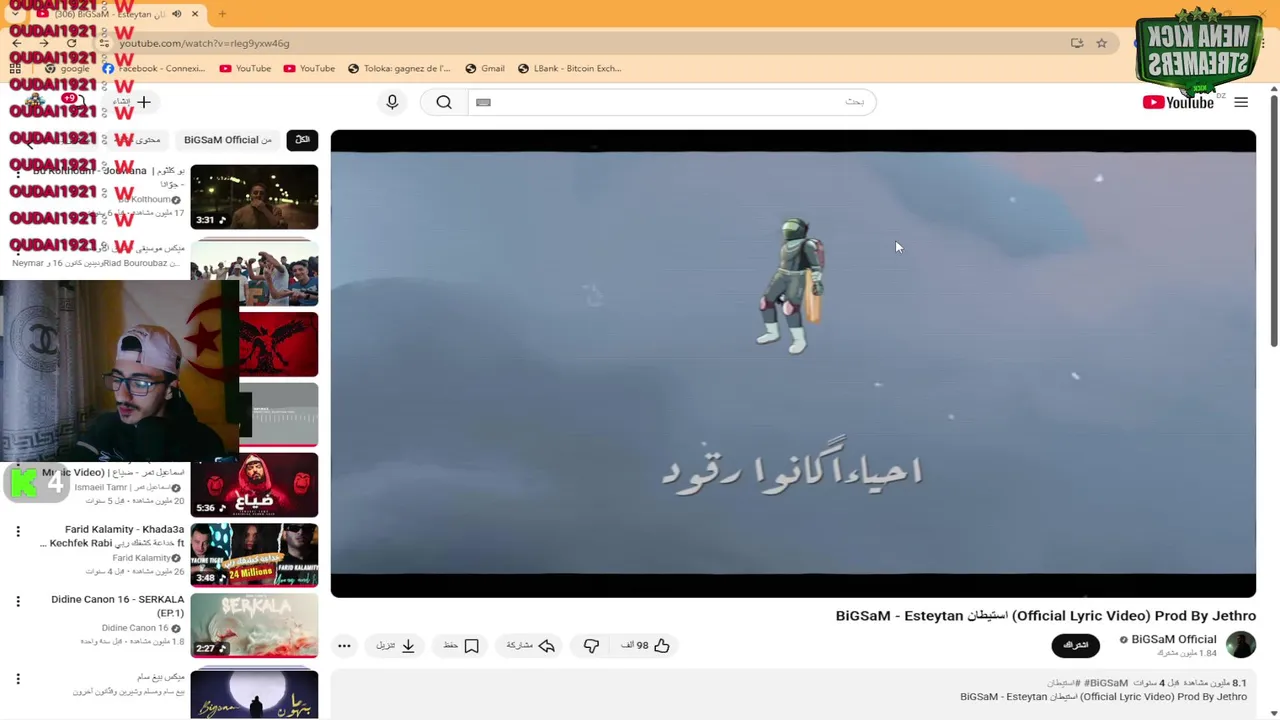
Task: Open google bookmark
Action: point(66,68)
